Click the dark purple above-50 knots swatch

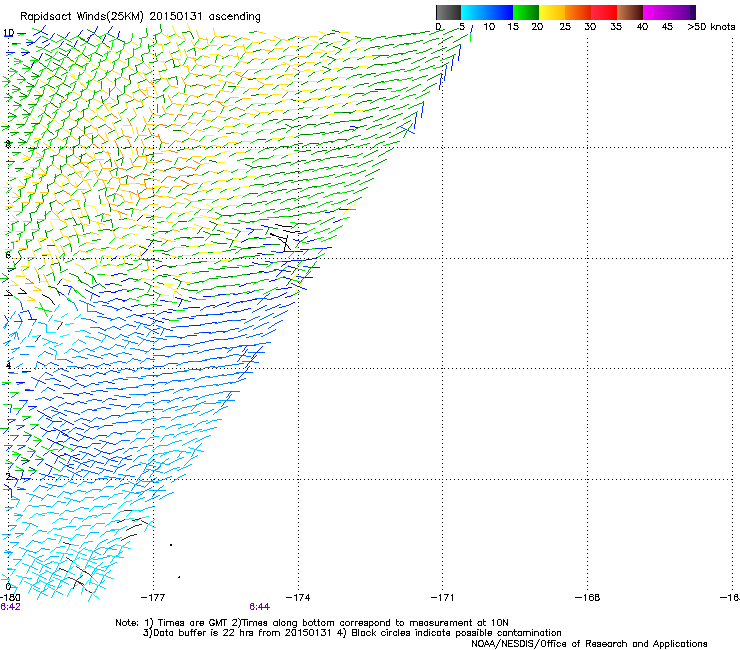pos(693,12)
